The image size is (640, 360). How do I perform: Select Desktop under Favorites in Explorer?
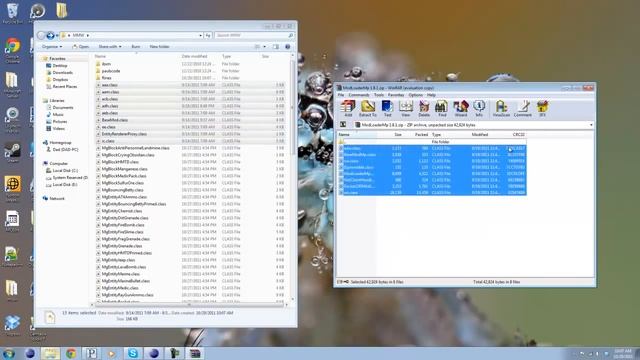(x=60, y=66)
